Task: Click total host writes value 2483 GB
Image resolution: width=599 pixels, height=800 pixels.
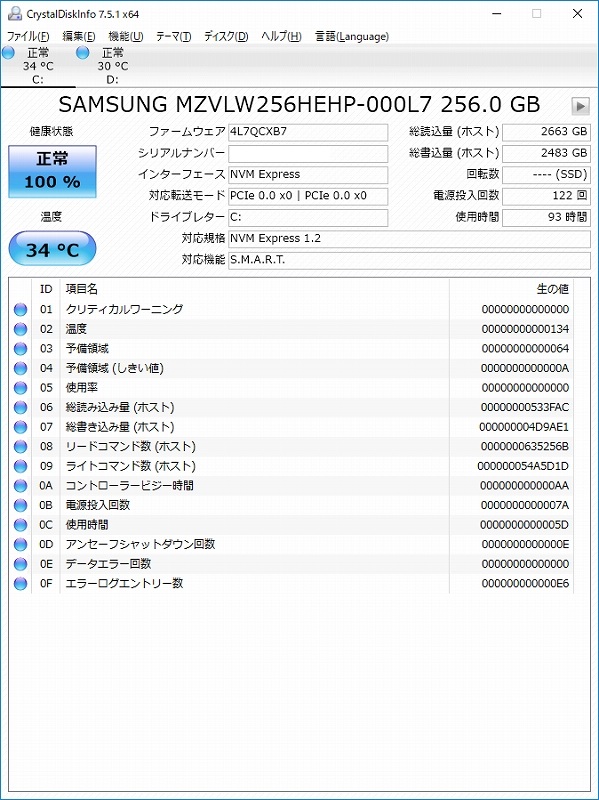Action: pos(546,154)
